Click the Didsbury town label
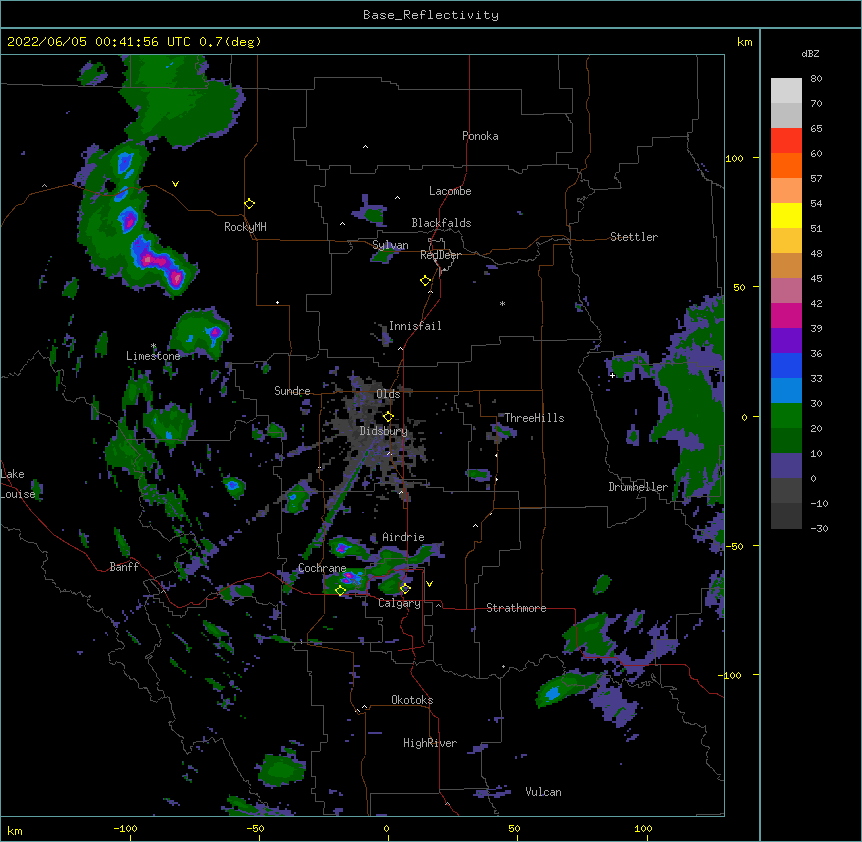The width and height of the screenshot is (862, 842). 383,431
